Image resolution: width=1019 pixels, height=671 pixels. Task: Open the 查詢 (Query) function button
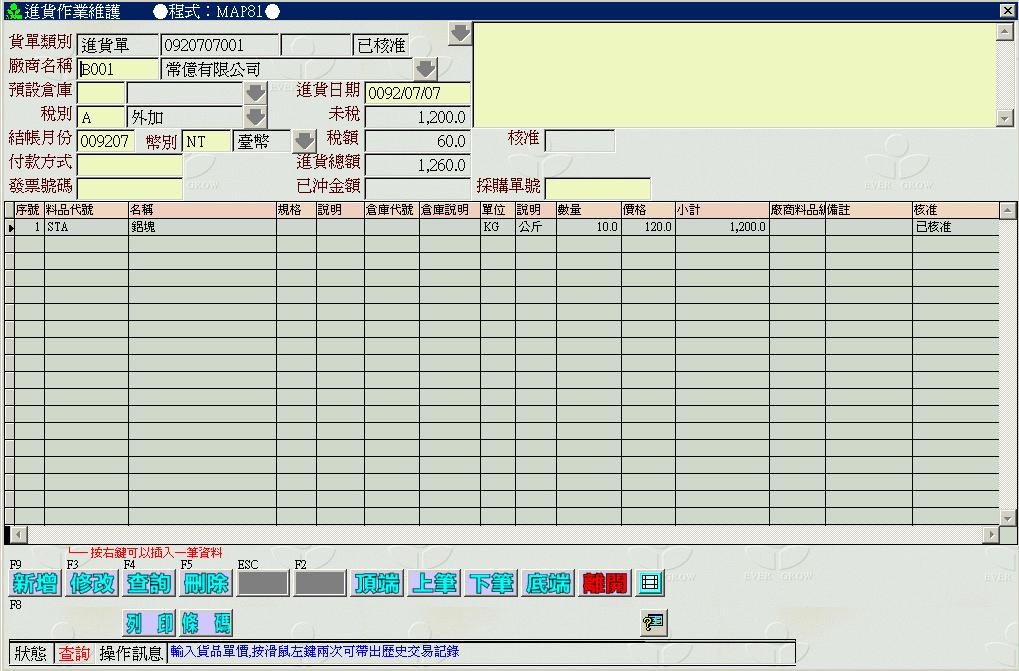[x=149, y=584]
